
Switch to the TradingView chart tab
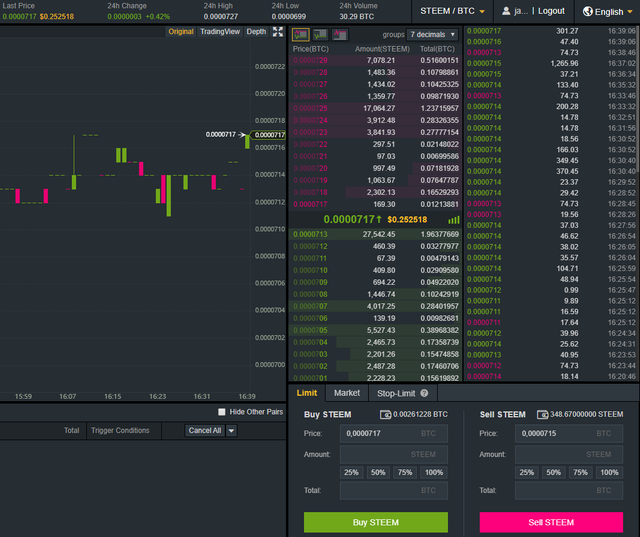coord(220,32)
